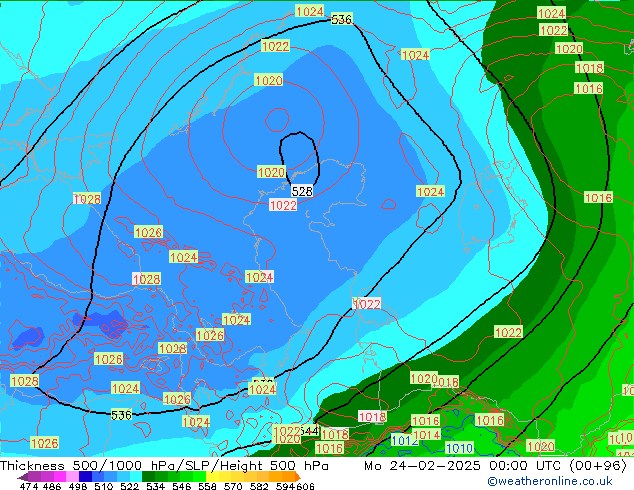
Task: Click the legend value 558
Action: pos(207,486)
